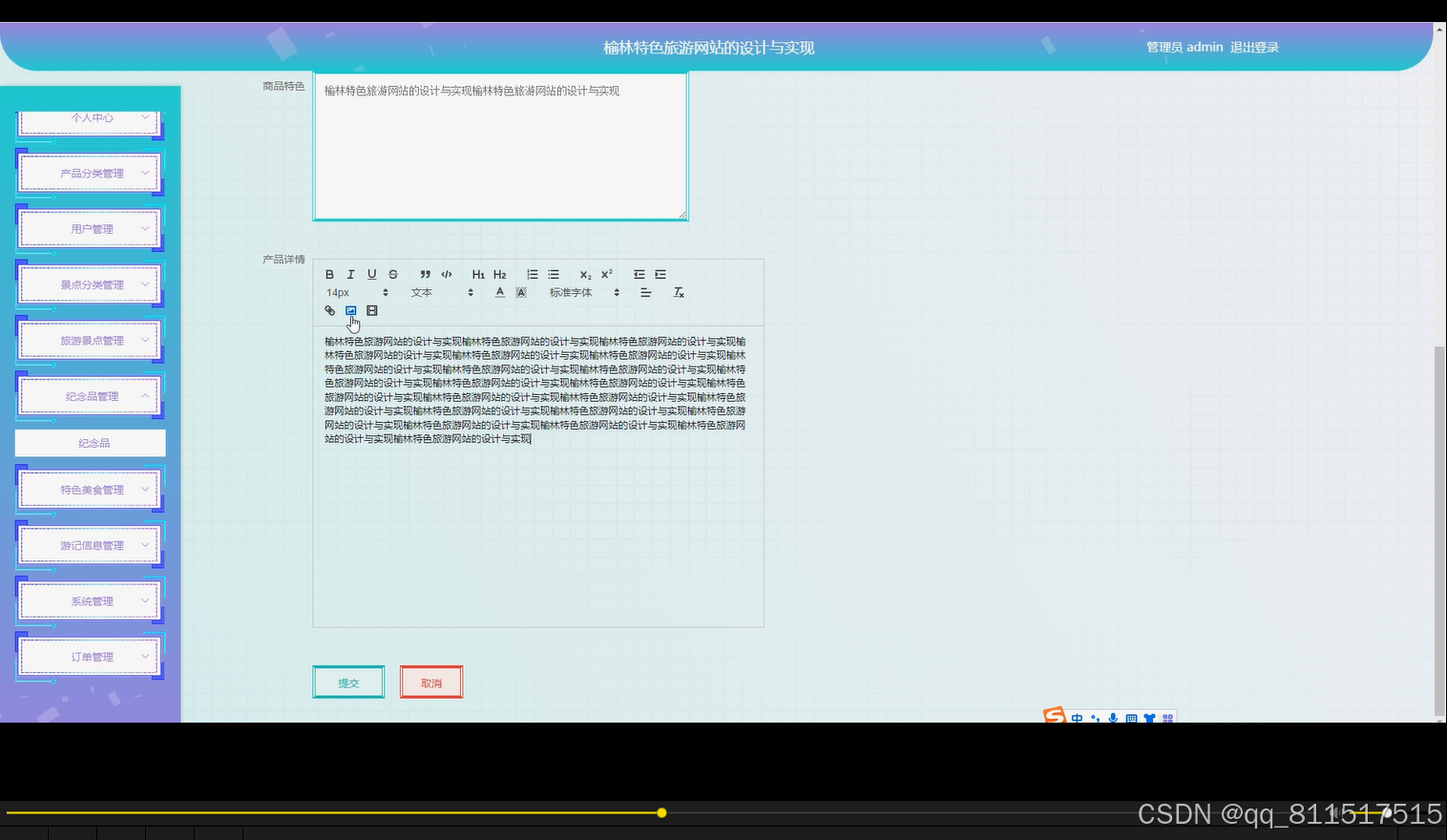
Task: Open the 纪念品 submenu item
Action: [x=91, y=443]
